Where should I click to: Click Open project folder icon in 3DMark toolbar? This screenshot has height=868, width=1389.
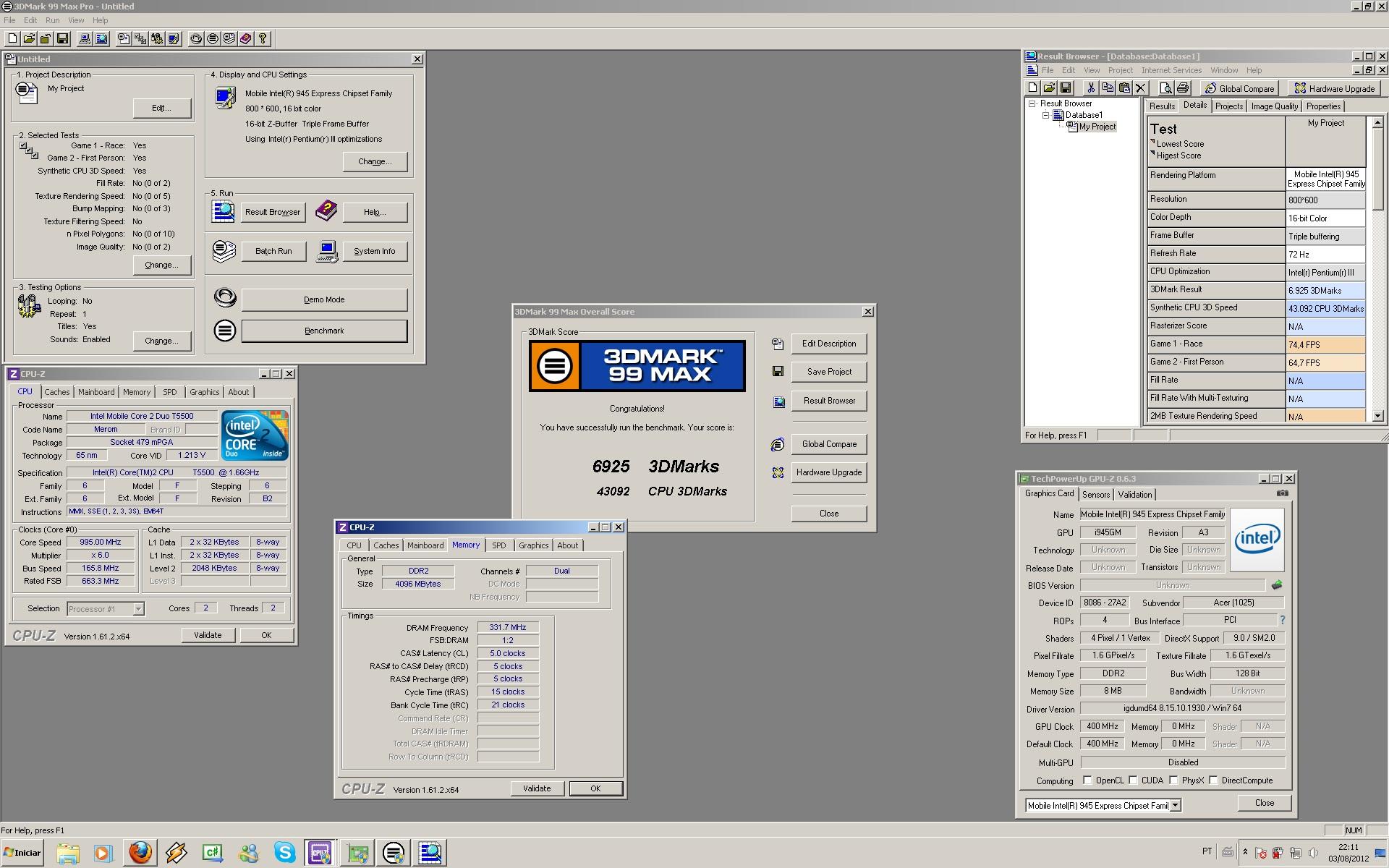coord(29,39)
